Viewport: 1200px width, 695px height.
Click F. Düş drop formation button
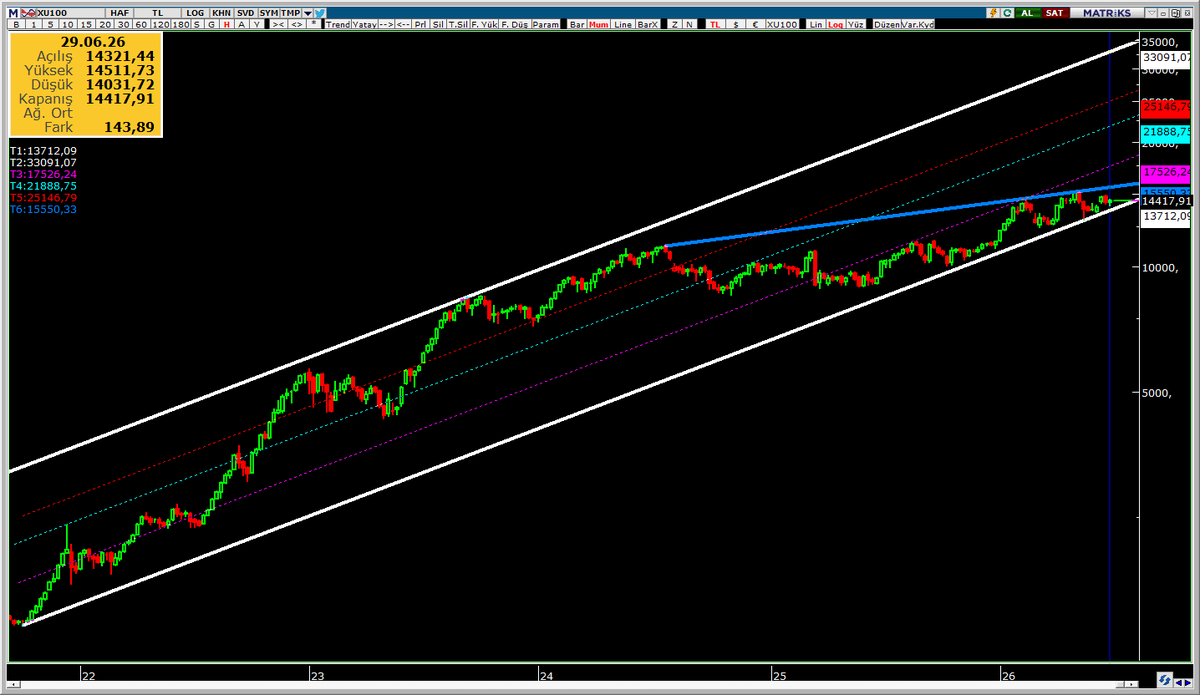tap(514, 24)
